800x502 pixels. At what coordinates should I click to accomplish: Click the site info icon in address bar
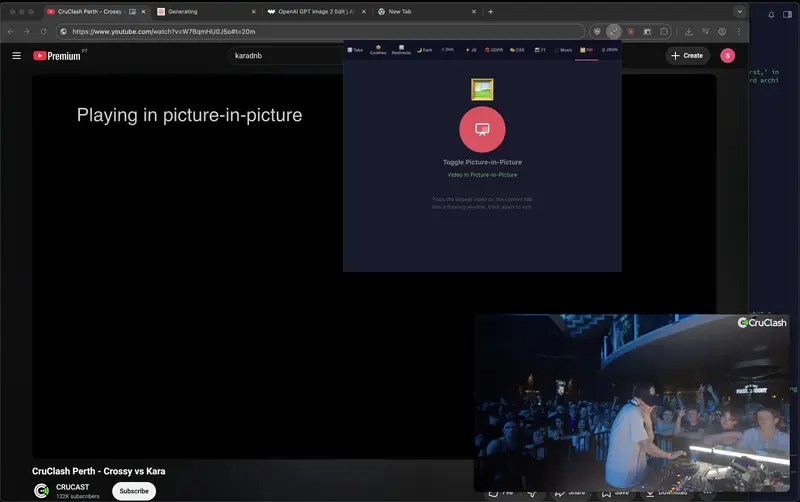point(63,32)
